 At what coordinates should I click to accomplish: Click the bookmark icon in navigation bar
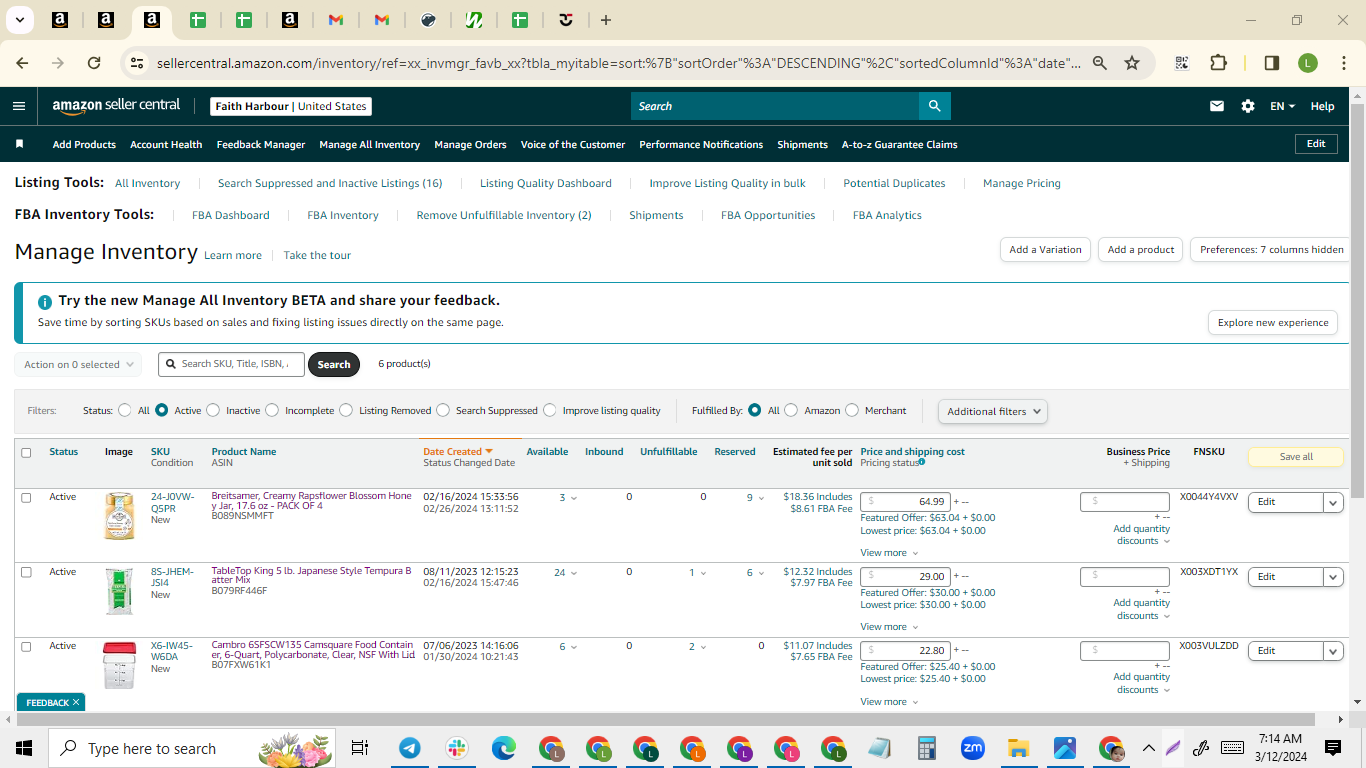(19, 144)
